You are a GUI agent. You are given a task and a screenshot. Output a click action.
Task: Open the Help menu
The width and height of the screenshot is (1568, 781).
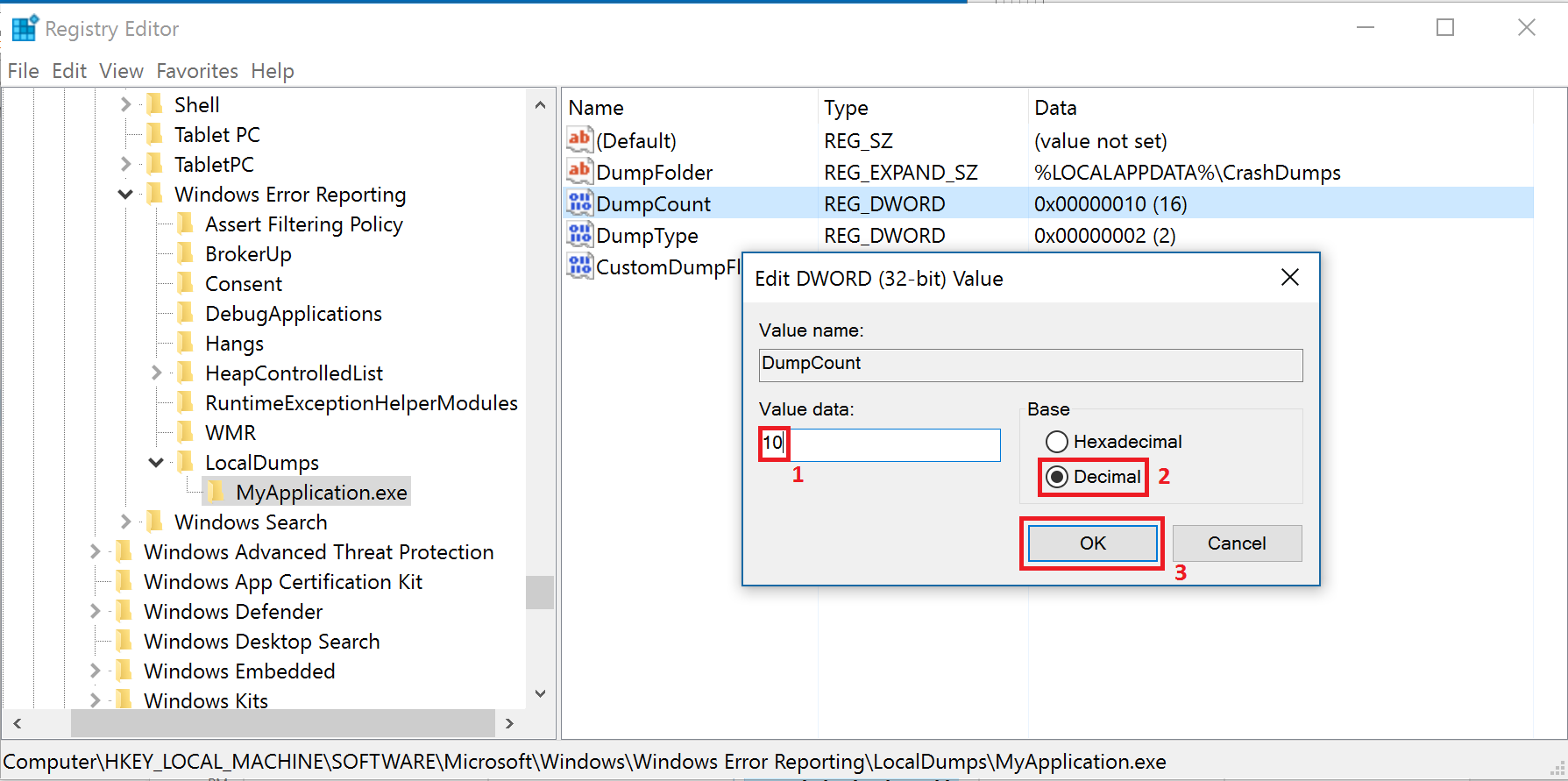click(x=273, y=71)
